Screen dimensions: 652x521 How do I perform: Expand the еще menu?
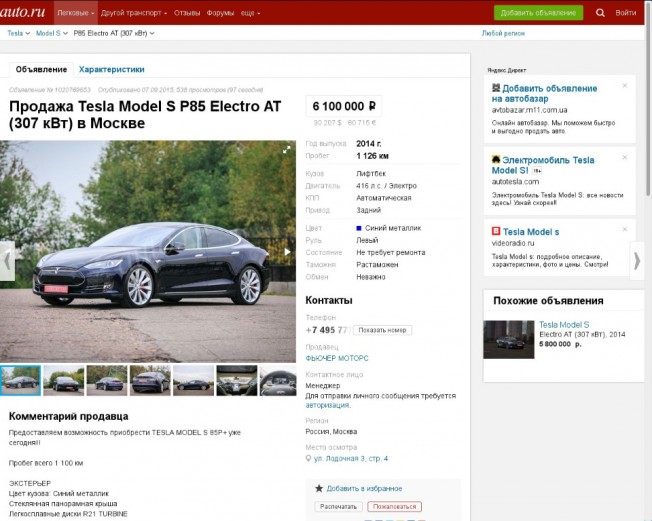click(x=250, y=13)
